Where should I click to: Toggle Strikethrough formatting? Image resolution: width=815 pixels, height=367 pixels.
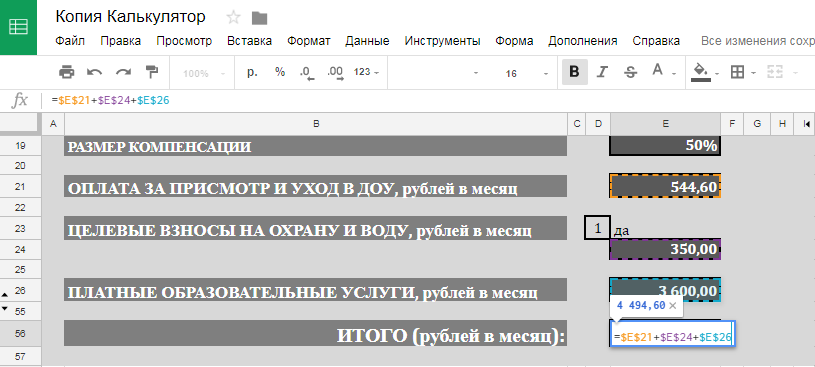pyautogui.click(x=630, y=72)
